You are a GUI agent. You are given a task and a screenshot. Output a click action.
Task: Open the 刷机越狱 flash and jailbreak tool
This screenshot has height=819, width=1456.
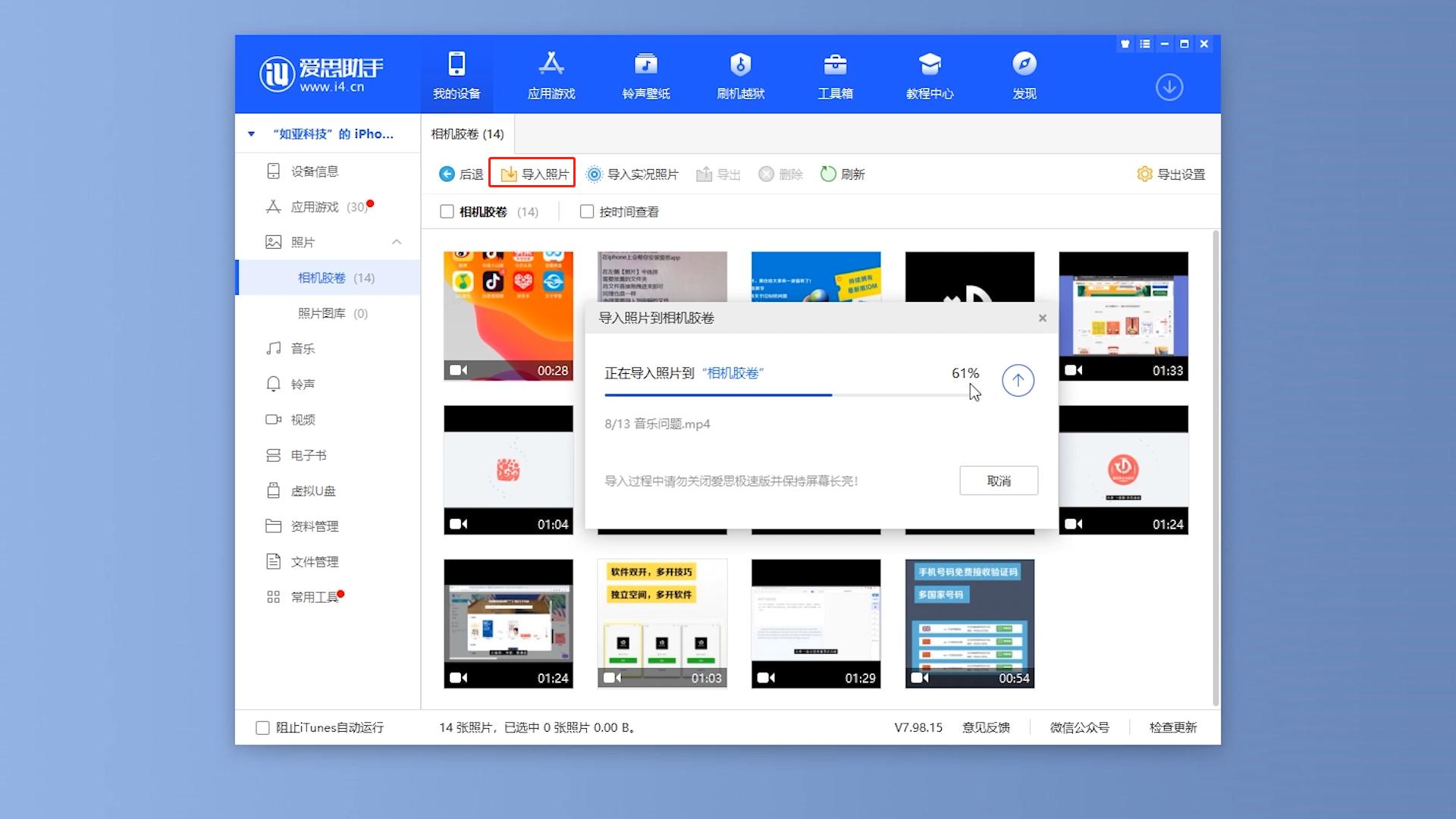(740, 74)
